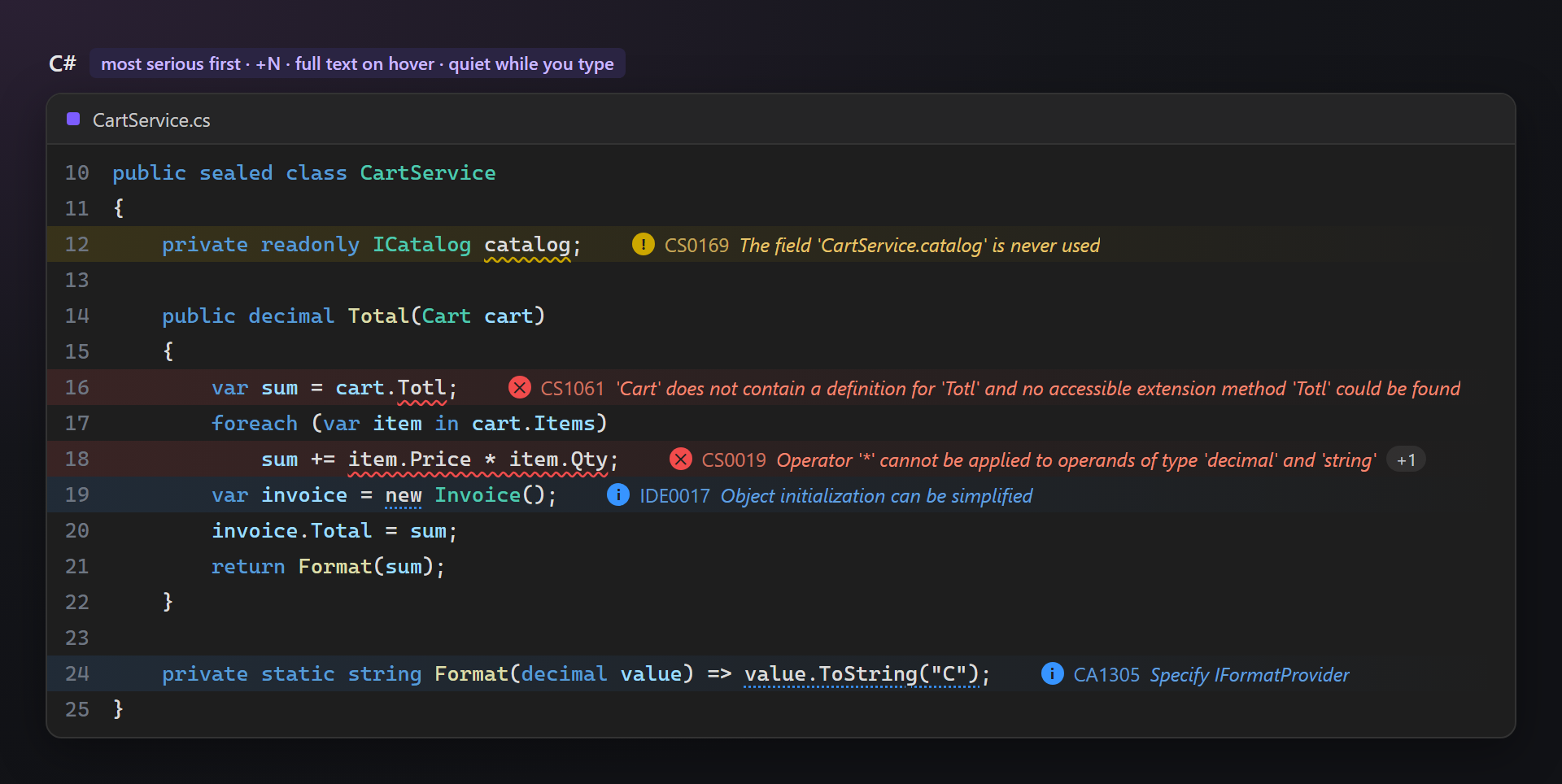Click 'ICatalog' type name on line 12
Viewport: 1562px width, 784px height.
(421, 245)
